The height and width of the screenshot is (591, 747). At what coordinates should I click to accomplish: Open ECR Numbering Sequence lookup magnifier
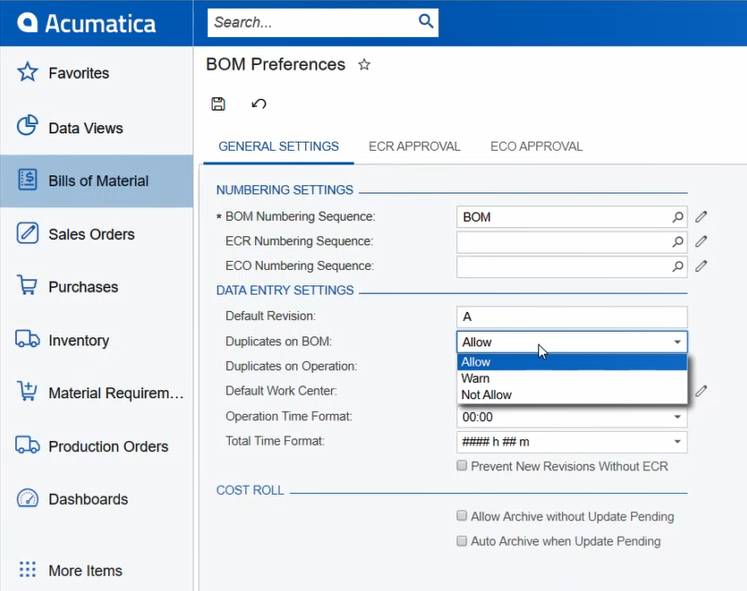click(677, 242)
